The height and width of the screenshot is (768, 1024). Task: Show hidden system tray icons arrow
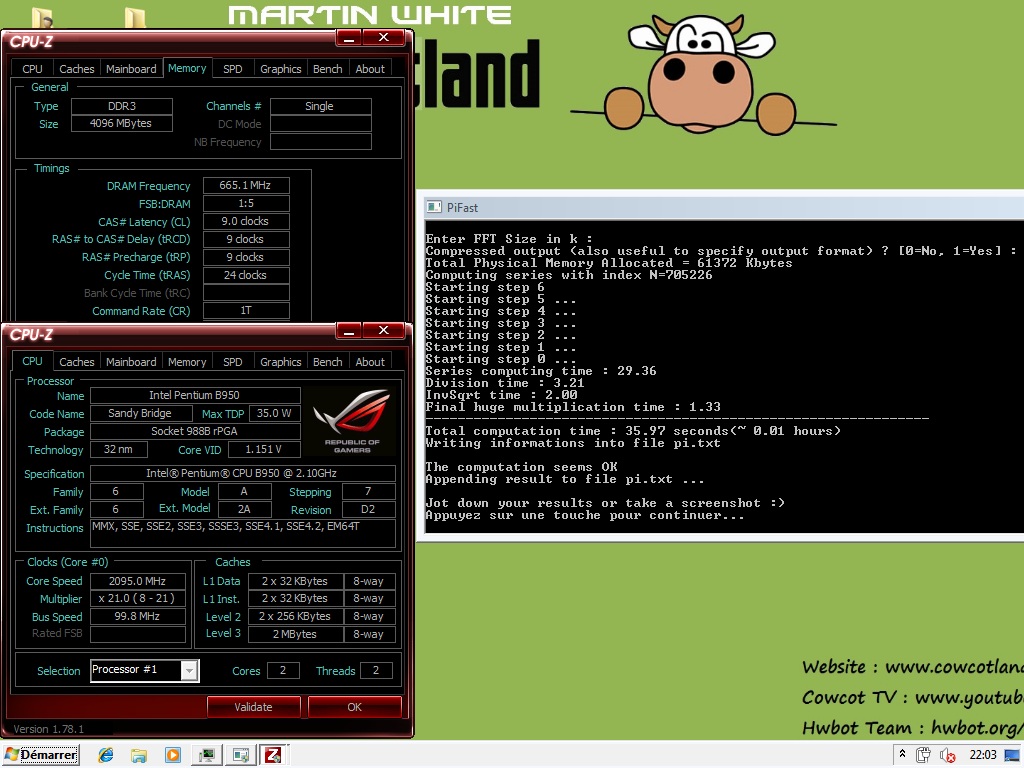pyautogui.click(x=903, y=754)
